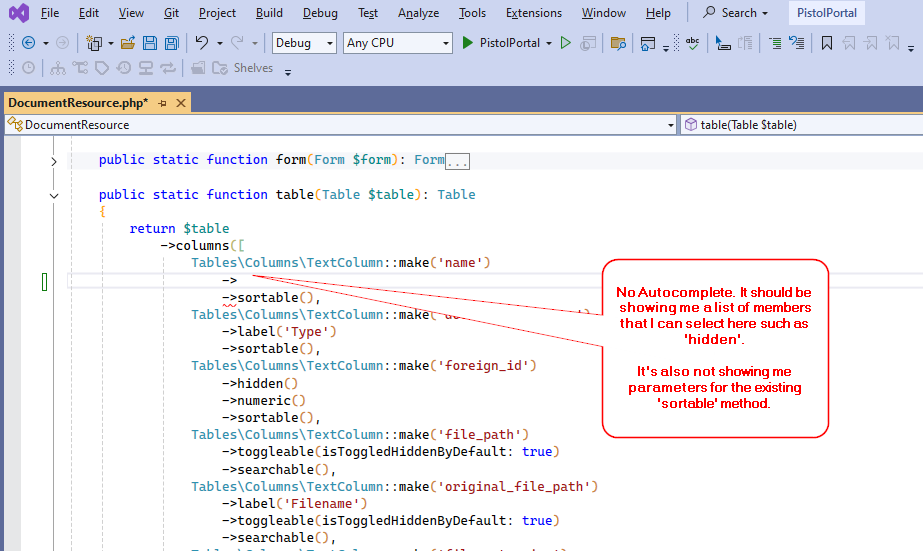The height and width of the screenshot is (551, 923).
Task: Click Start Without Debugging outlined play icon
Action: coord(565,43)
